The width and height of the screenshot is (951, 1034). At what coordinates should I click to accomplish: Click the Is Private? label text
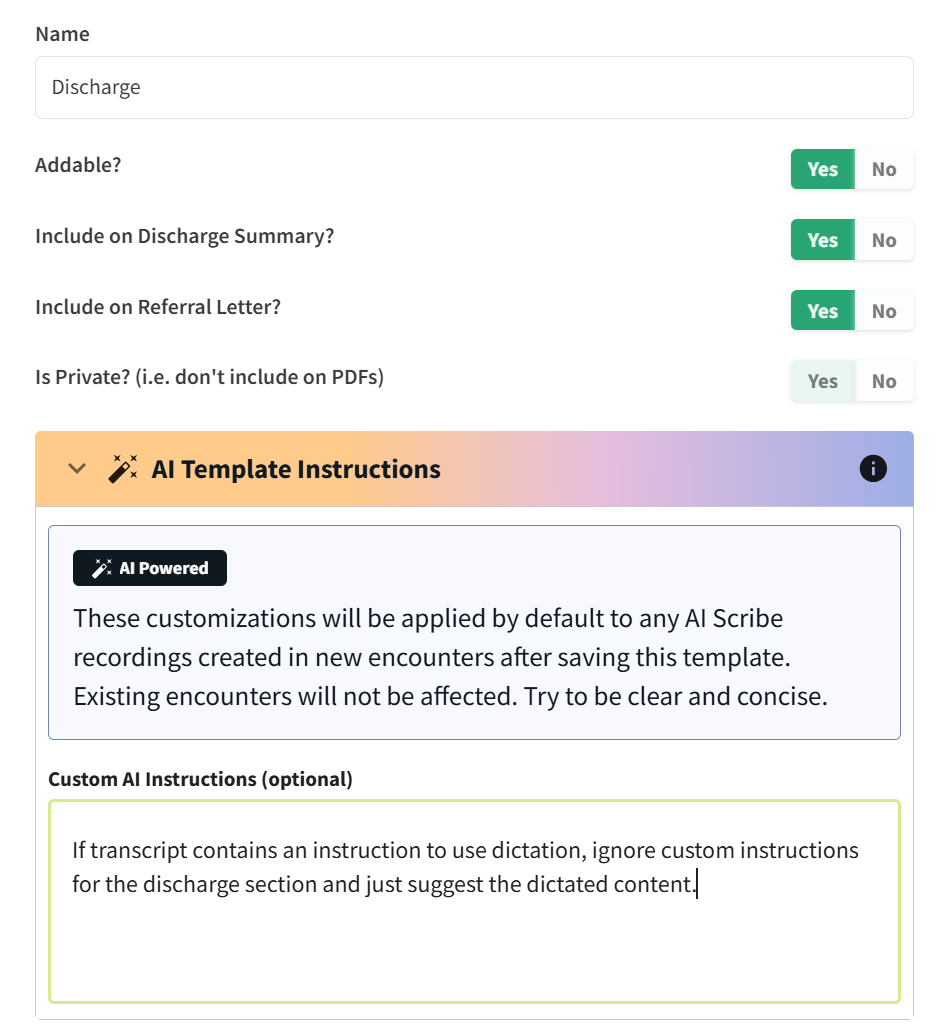[x=209, y=377]
